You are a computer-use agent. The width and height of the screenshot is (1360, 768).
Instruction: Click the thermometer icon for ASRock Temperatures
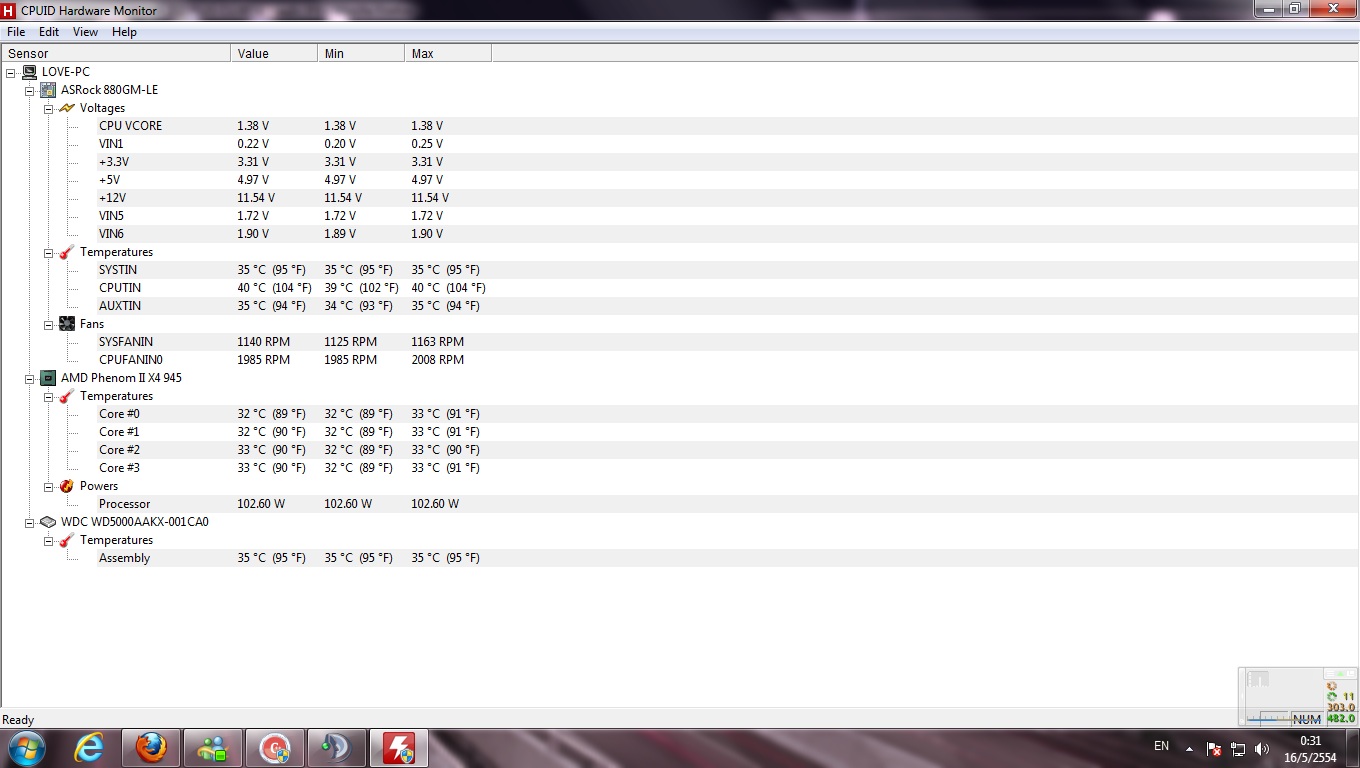pyautogui.click(x=67, y=252)
